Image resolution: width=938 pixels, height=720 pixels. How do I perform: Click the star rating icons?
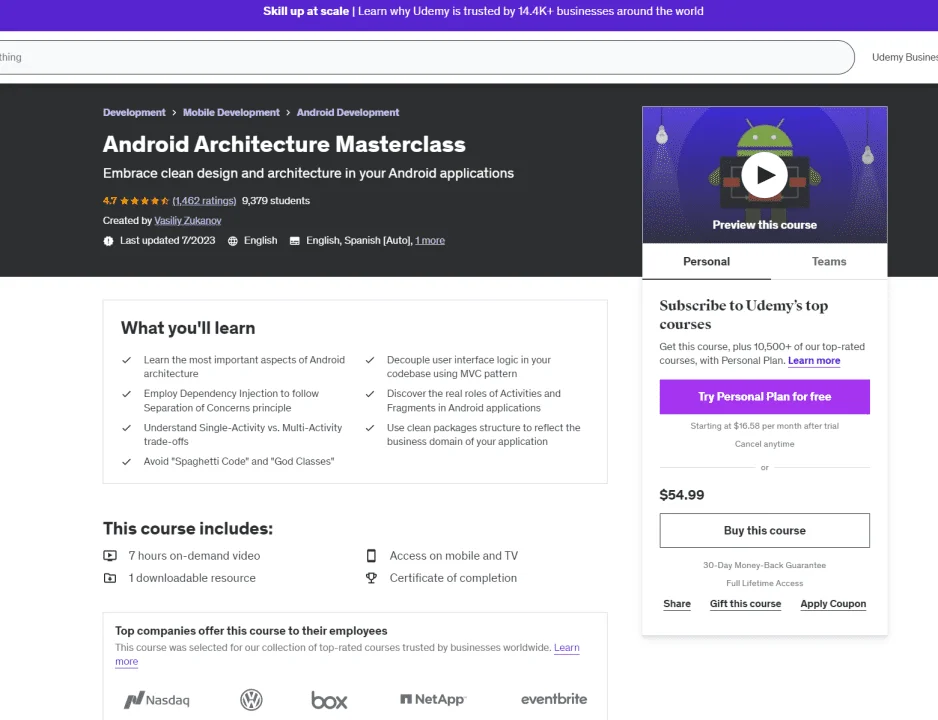(x=144, y=201)
